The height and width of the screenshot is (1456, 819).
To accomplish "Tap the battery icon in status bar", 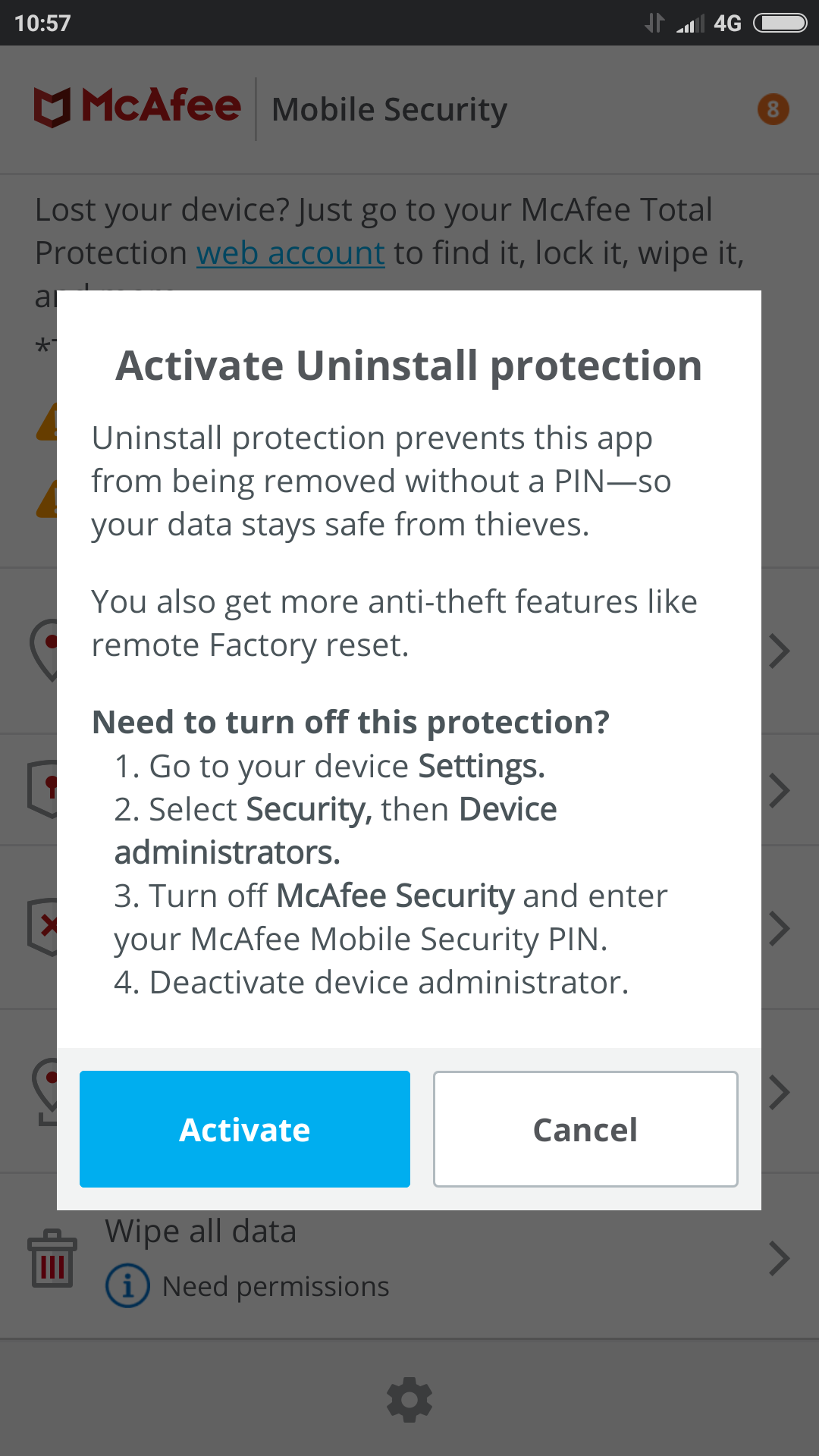I will pos(780,24).
